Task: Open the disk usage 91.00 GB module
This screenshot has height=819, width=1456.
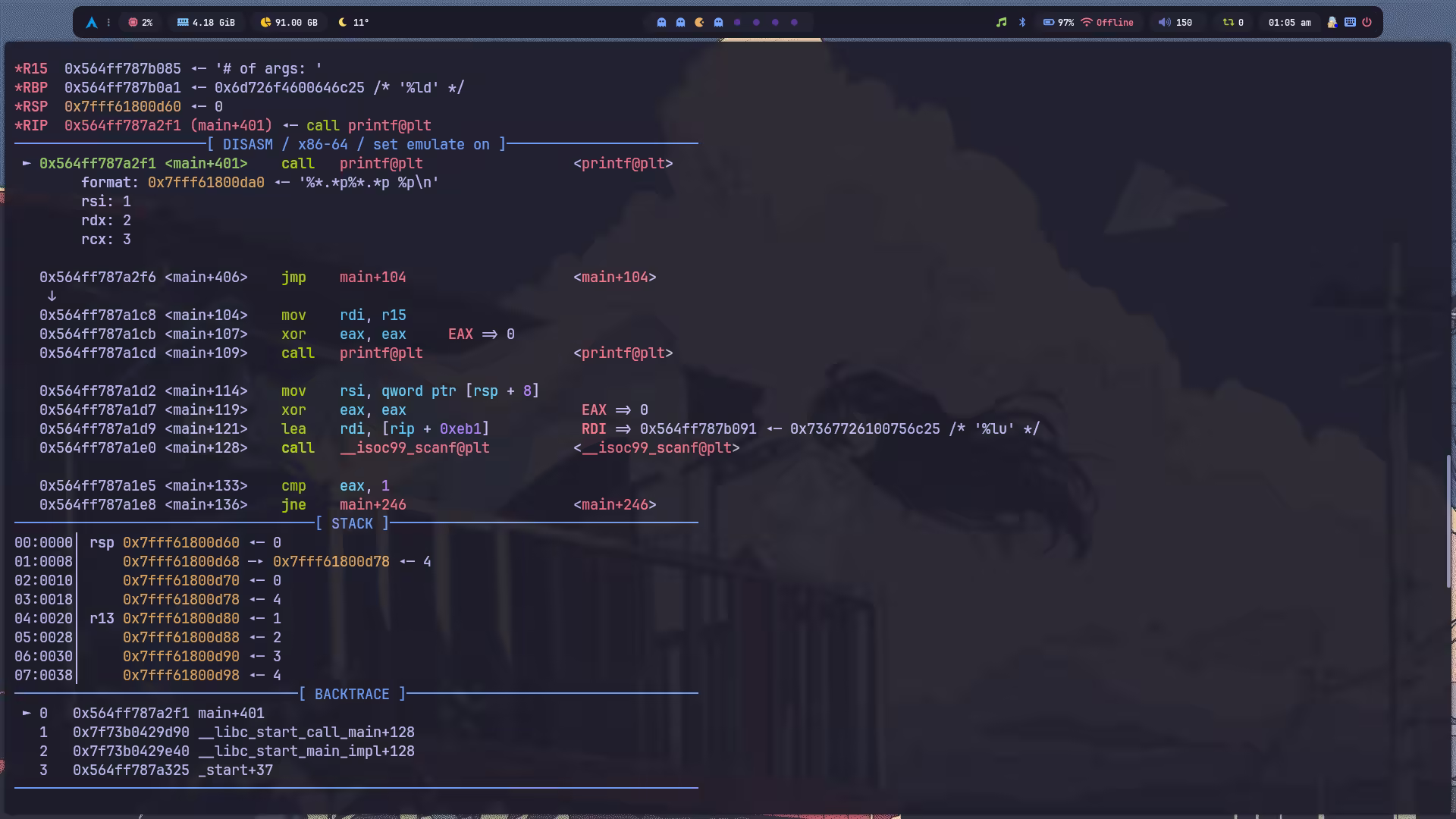Action: [x=288, y=23]
